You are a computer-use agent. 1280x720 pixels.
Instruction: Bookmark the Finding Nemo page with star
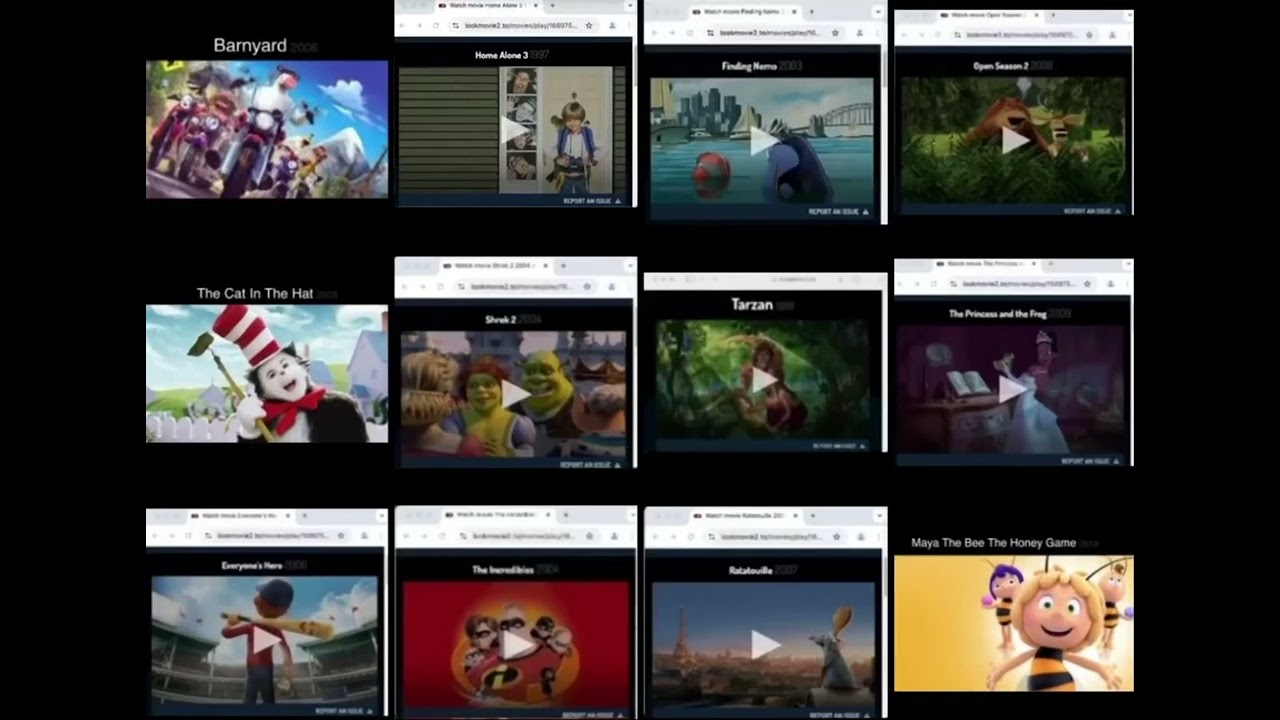tap(835, 32)
